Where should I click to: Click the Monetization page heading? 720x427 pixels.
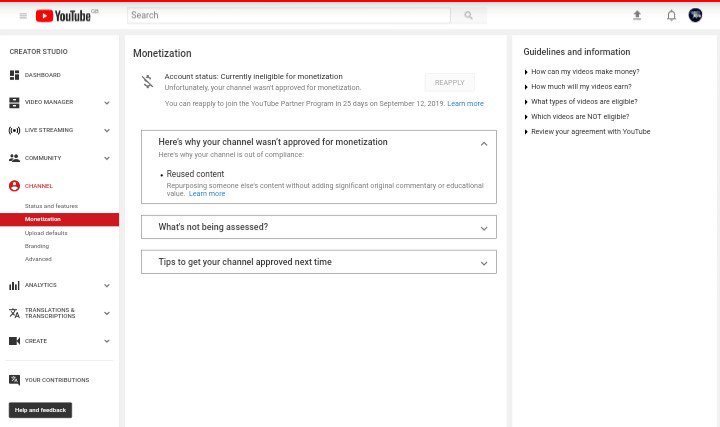(162, 53)
